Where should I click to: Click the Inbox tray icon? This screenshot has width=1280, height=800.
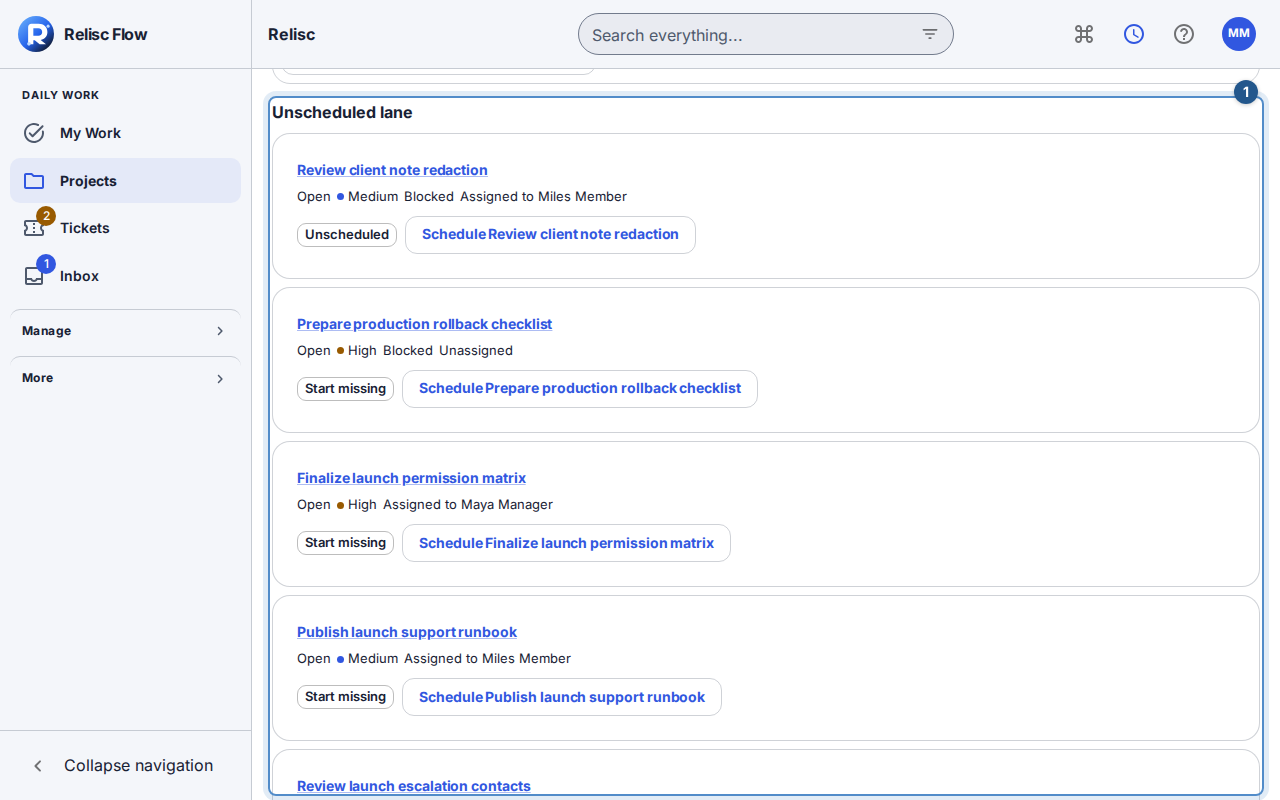coord(34,276)
